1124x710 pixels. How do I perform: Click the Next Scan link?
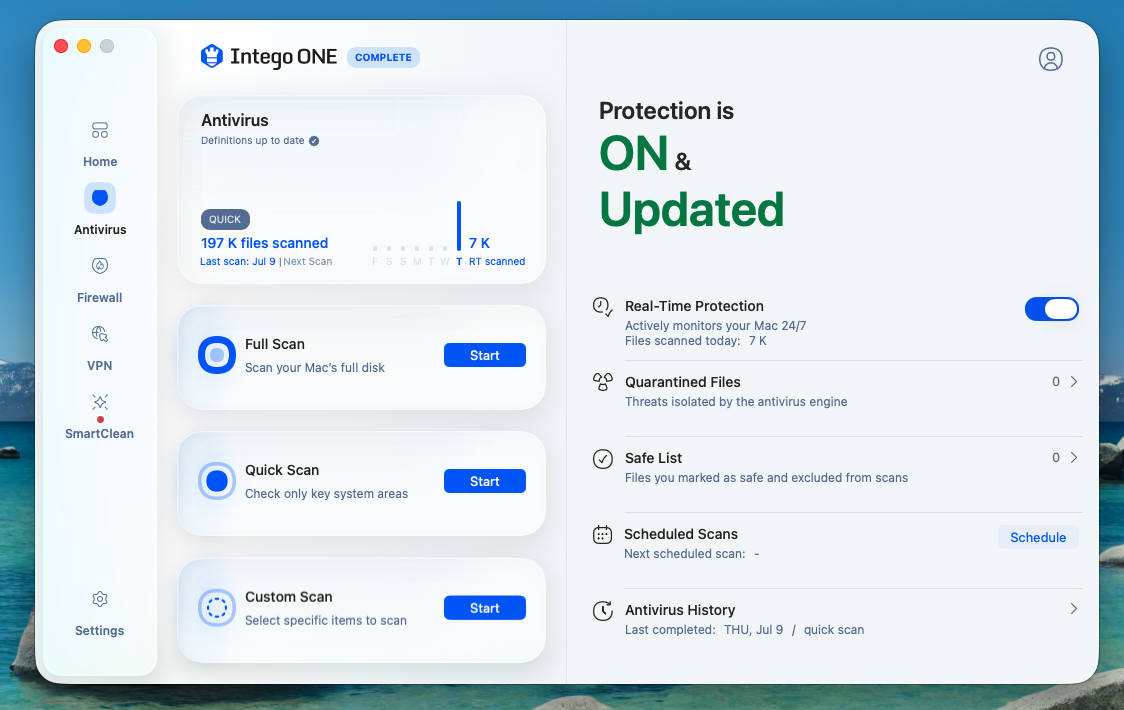(308, 262)
